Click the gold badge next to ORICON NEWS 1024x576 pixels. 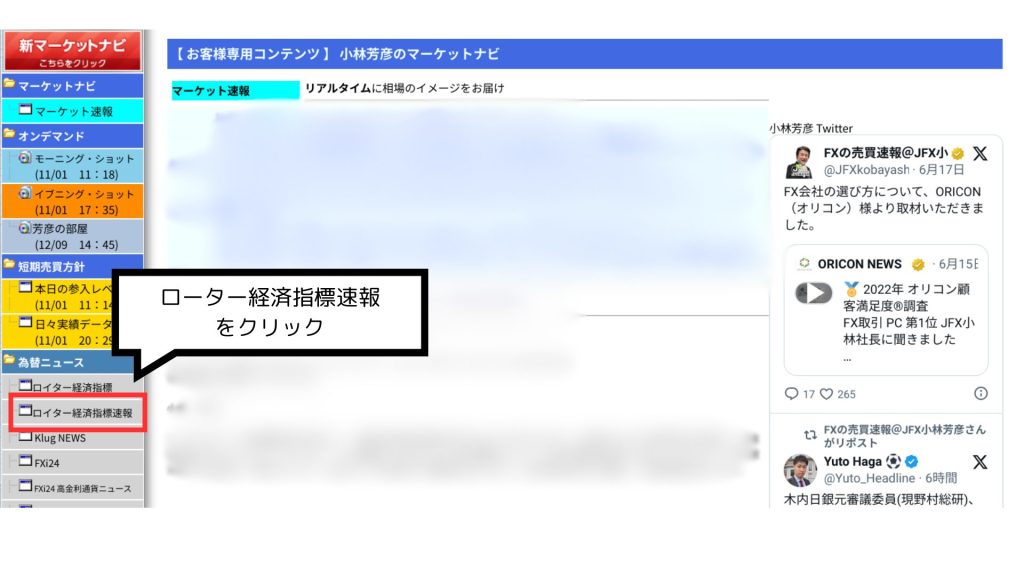[x=916, y=264]
